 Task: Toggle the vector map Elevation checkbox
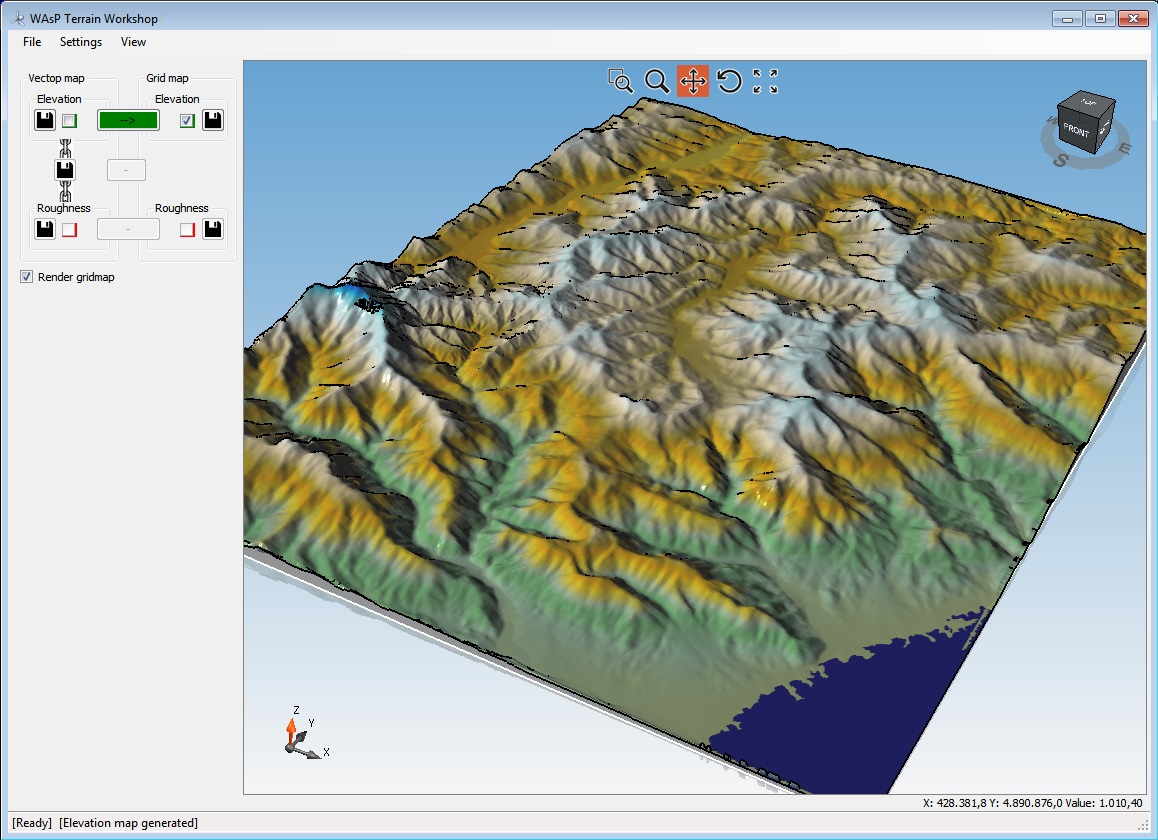69,120
